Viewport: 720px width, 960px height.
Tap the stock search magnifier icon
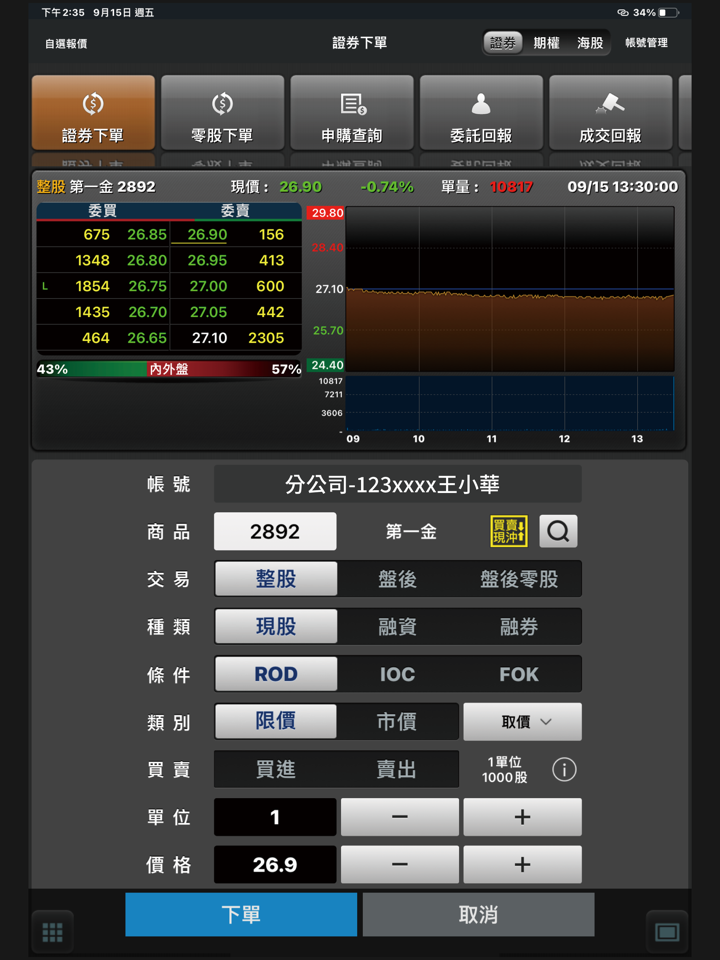[558, 532]
